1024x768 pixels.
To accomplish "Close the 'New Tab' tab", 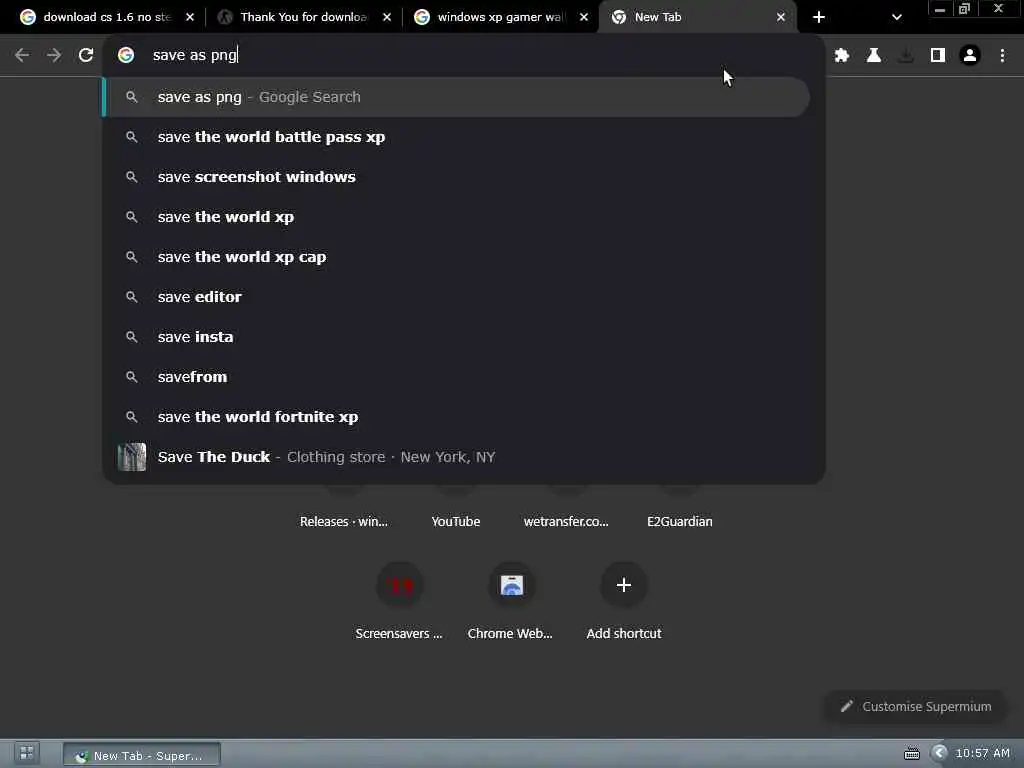I will pos(781,17).
